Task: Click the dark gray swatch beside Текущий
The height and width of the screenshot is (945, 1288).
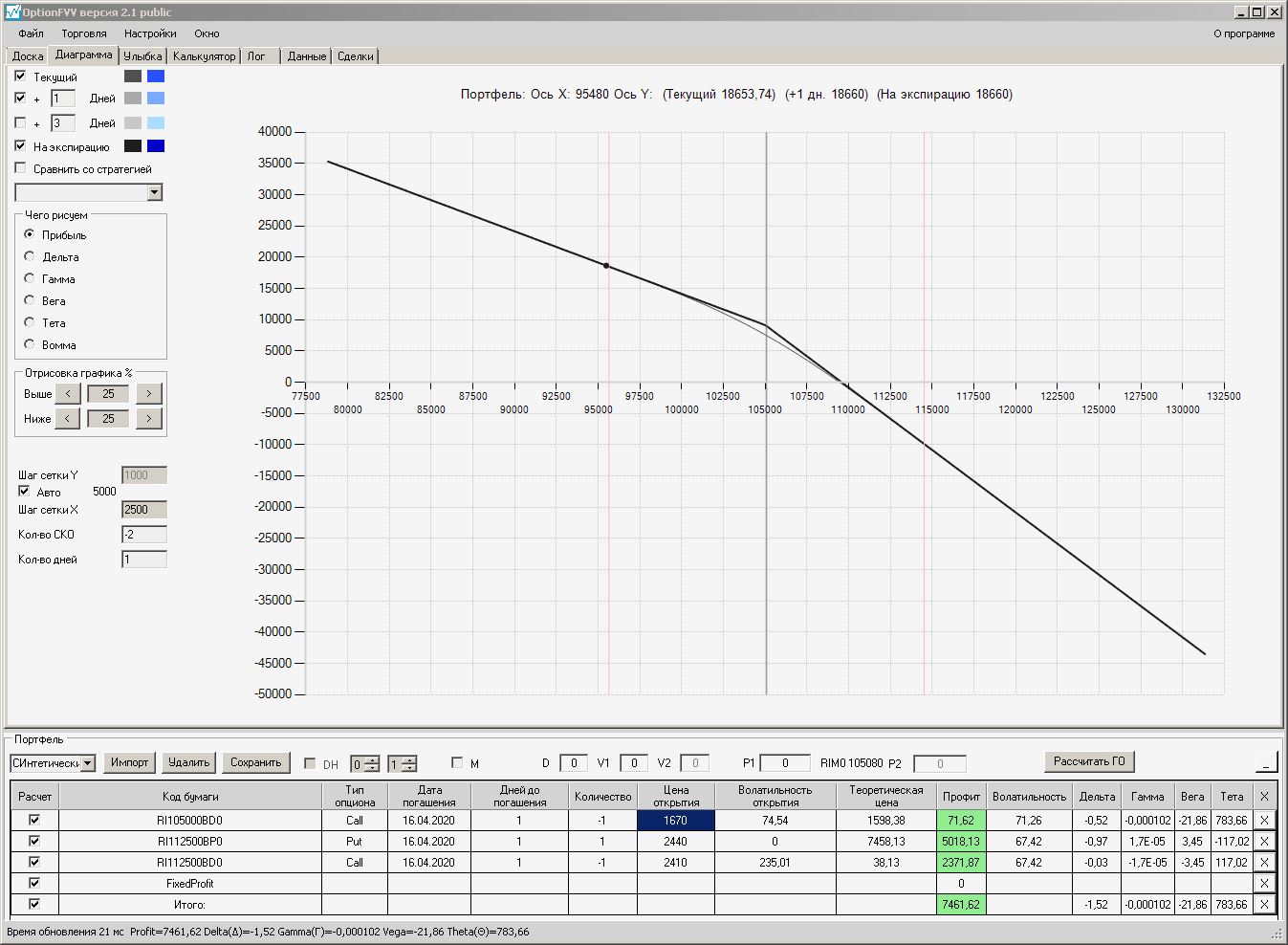Action: pos(133,76)
